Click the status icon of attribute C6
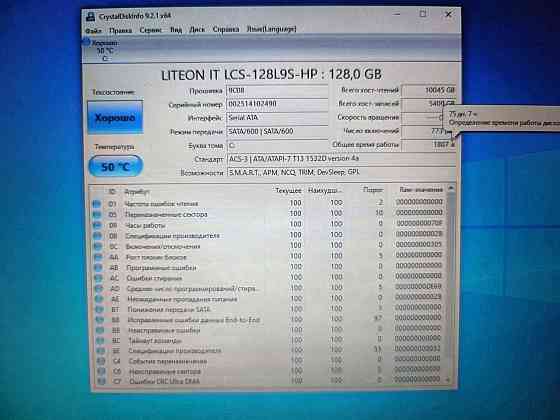This screenshot has width=560, height=420. click(102, 372)
